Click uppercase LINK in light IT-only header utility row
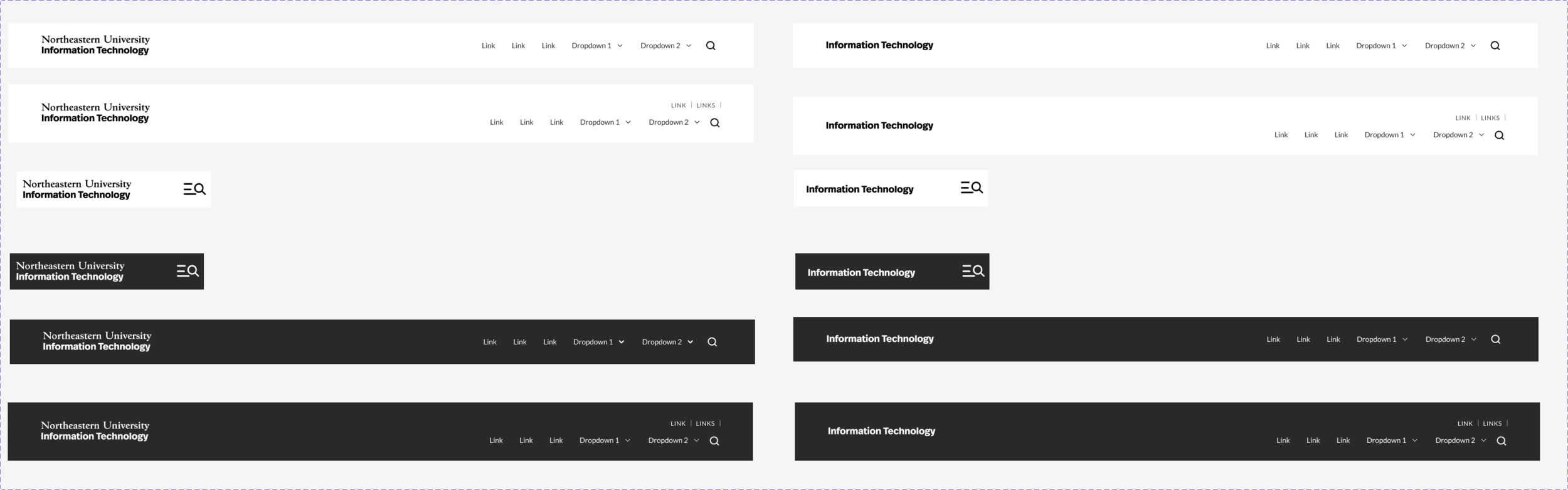This screenshot has width=1568, height=490. [1463, 118]
